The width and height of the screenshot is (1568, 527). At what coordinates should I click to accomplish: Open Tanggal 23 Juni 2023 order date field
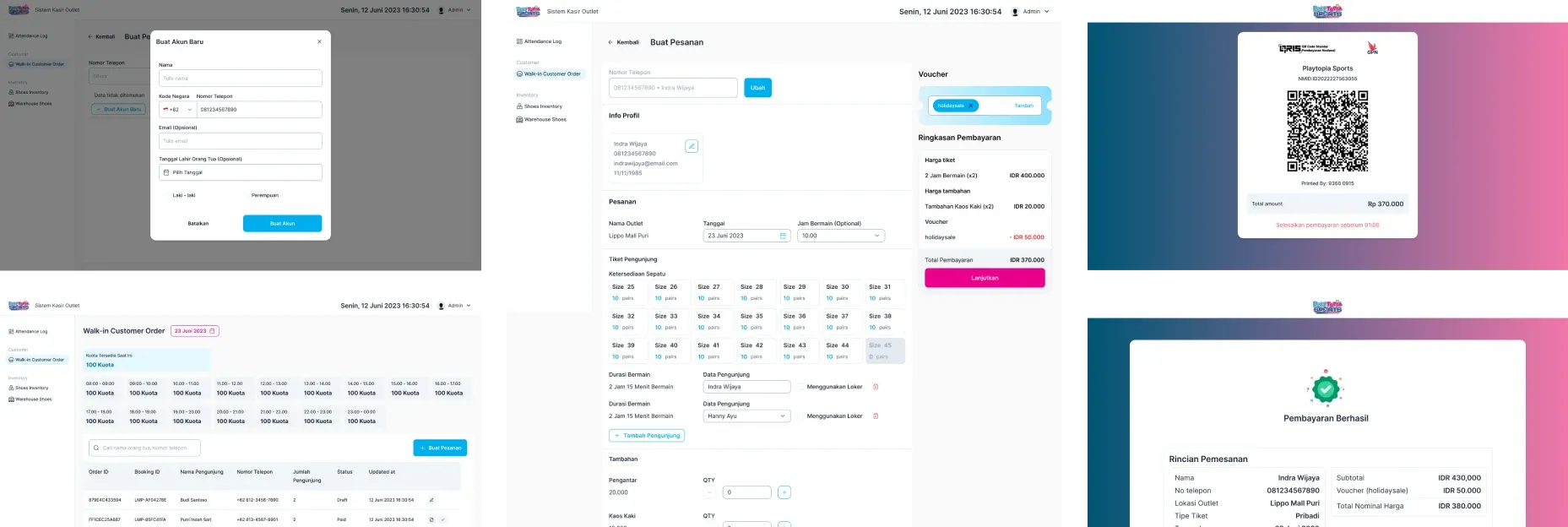click(746, 236)
